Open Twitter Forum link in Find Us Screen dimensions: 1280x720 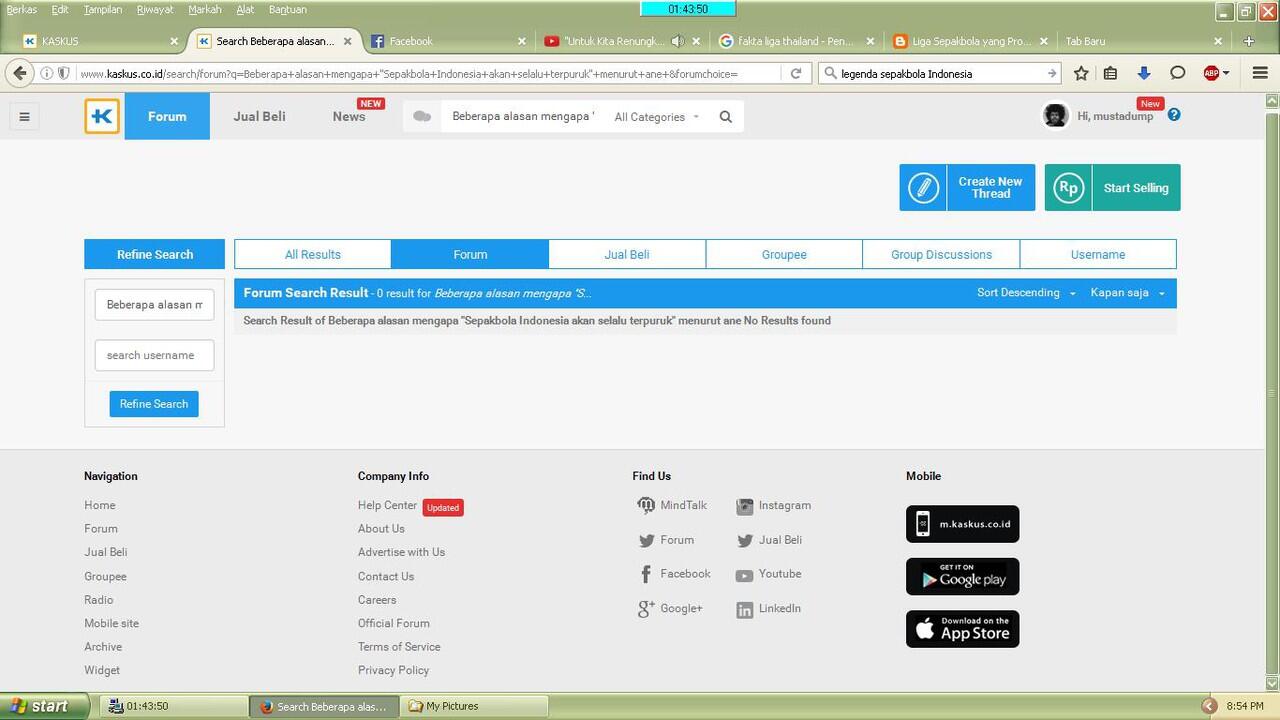666,540
